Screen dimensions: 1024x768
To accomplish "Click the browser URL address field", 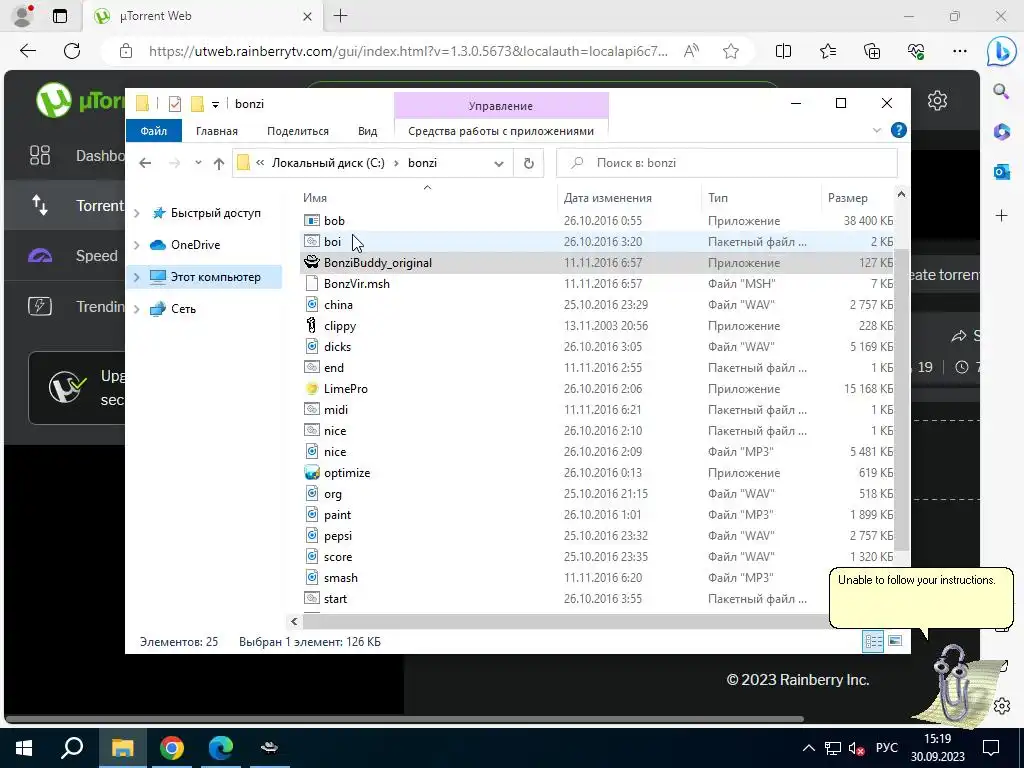I will pyautogui.click(x=408, y=51).
